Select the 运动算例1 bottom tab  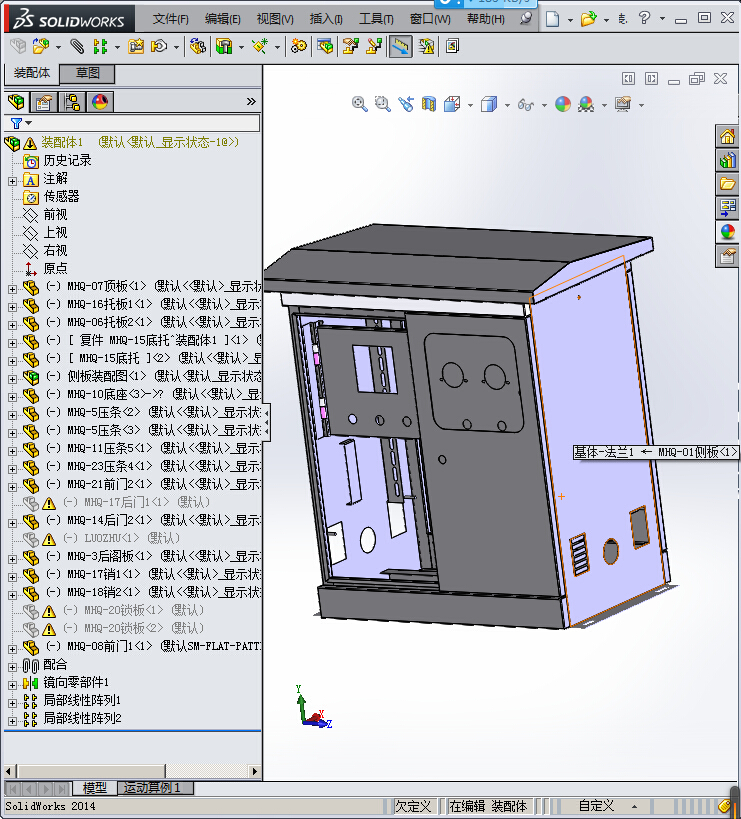click(x=155, y=787)
